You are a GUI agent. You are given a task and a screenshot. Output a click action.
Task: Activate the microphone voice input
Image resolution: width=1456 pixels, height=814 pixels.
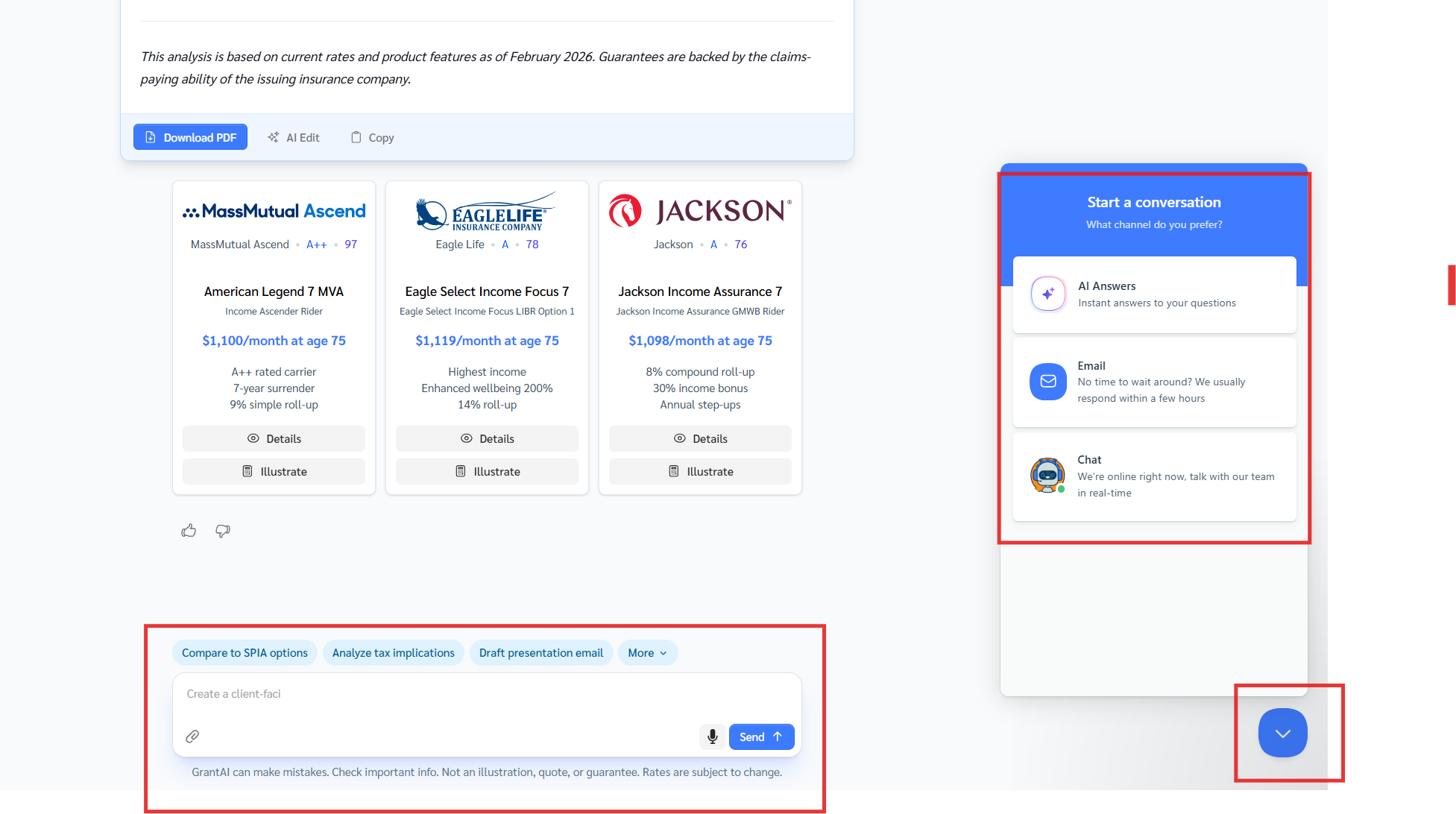(x=712, y=736)
